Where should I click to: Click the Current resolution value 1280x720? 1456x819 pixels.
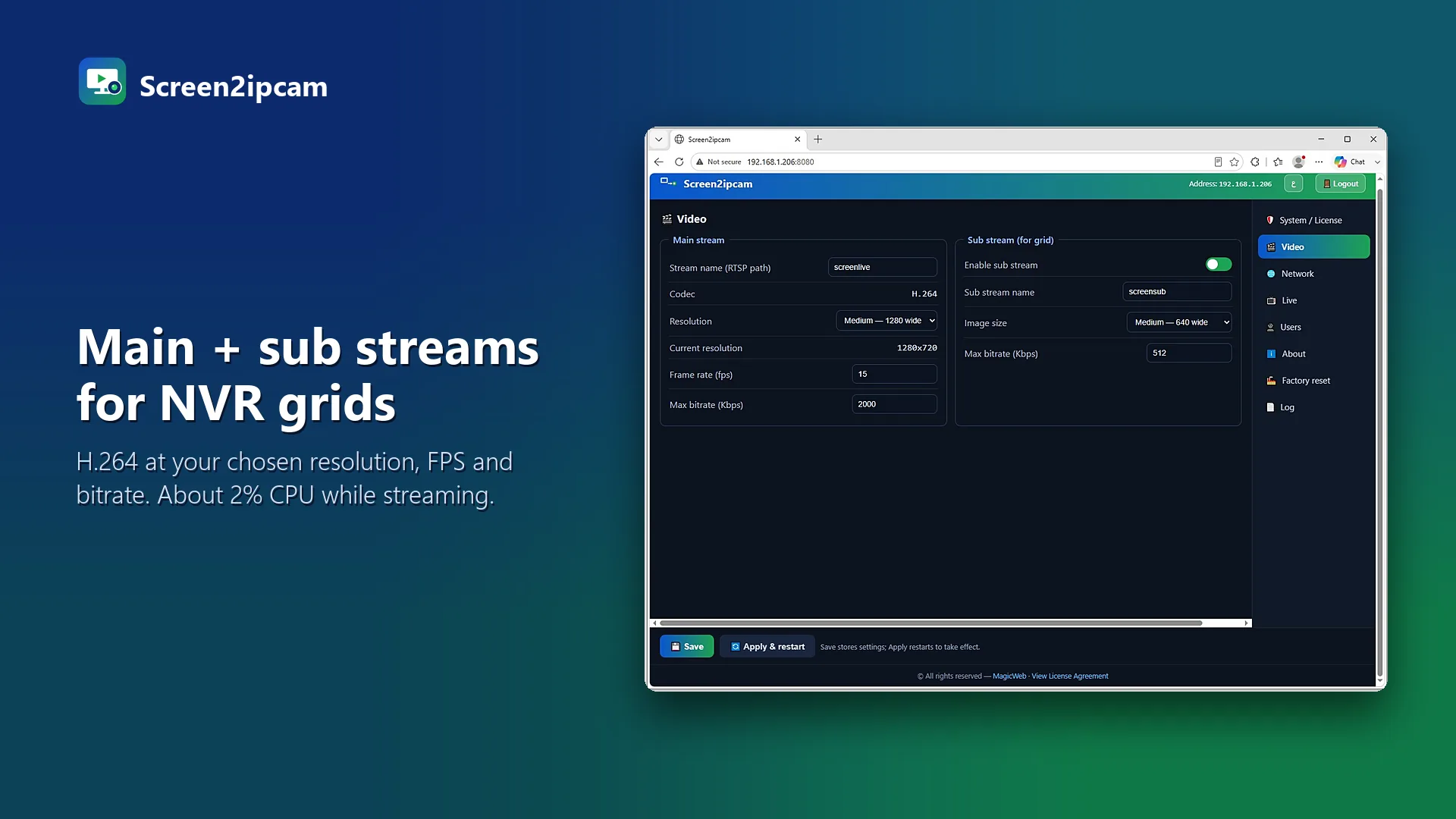[917, 348]
